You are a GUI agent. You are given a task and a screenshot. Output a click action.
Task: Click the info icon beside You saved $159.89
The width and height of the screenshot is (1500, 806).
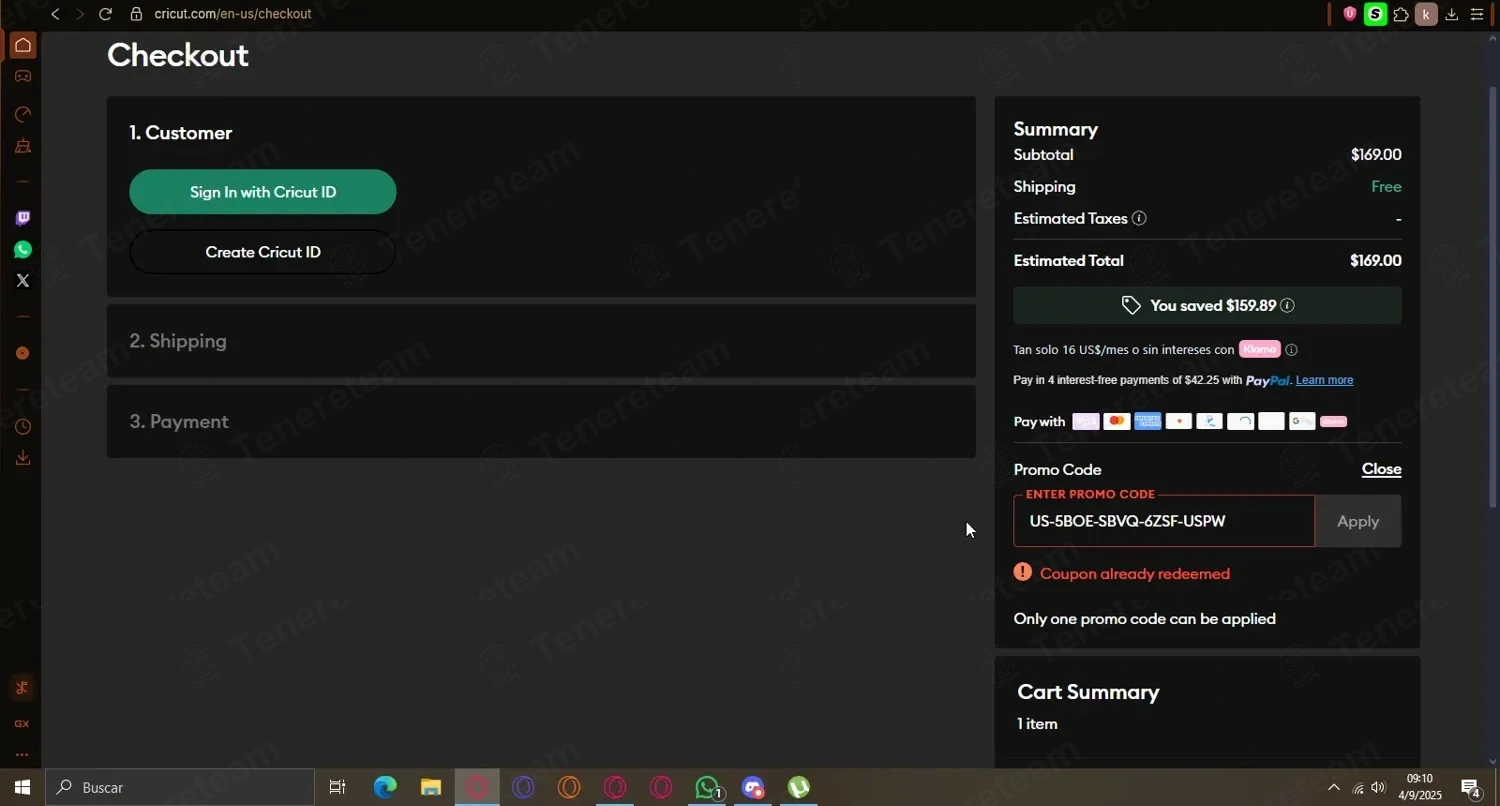pyautogui.click(x=1288, y=306)
